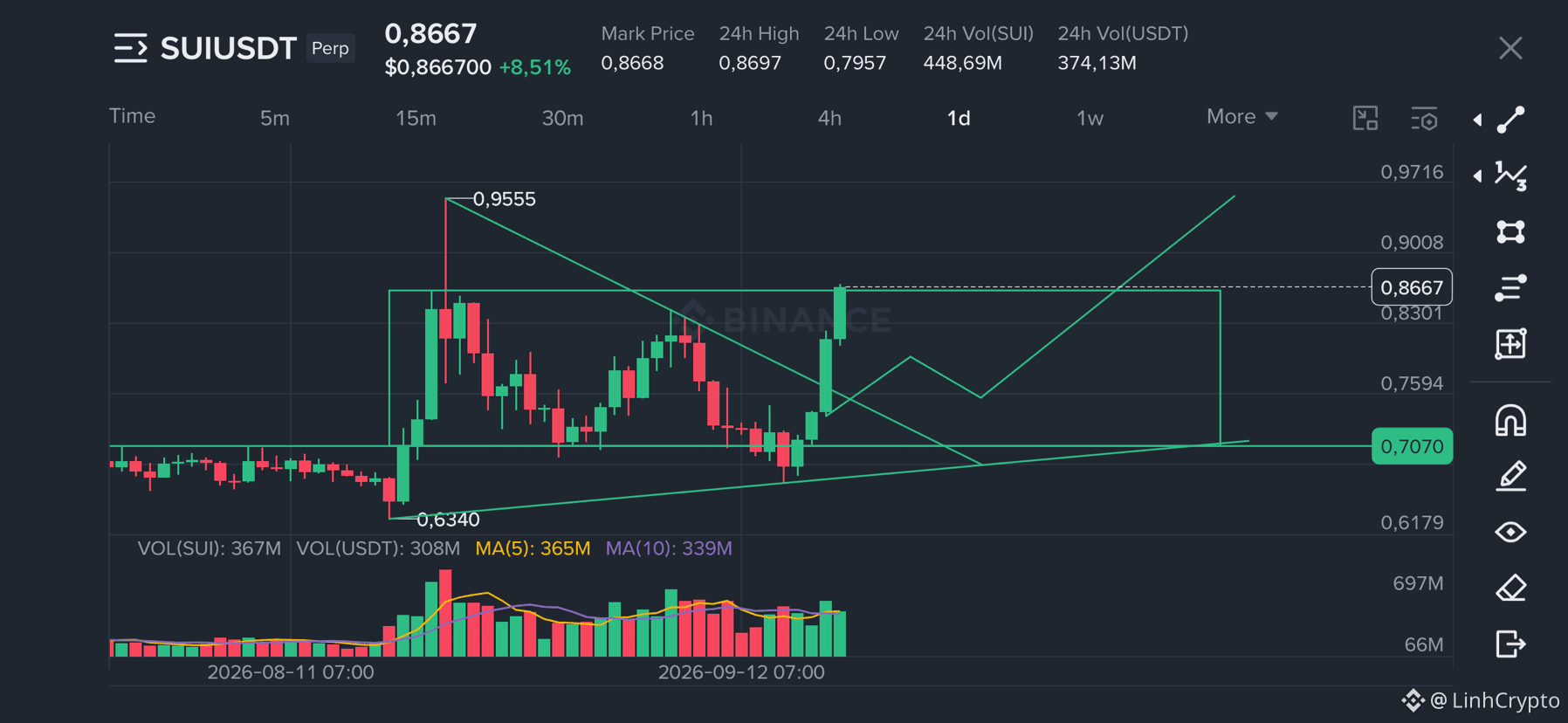Screen dimensions: 1568x723
Task: Click the 0,7070 horizontal line price label
Action: 1412,446
